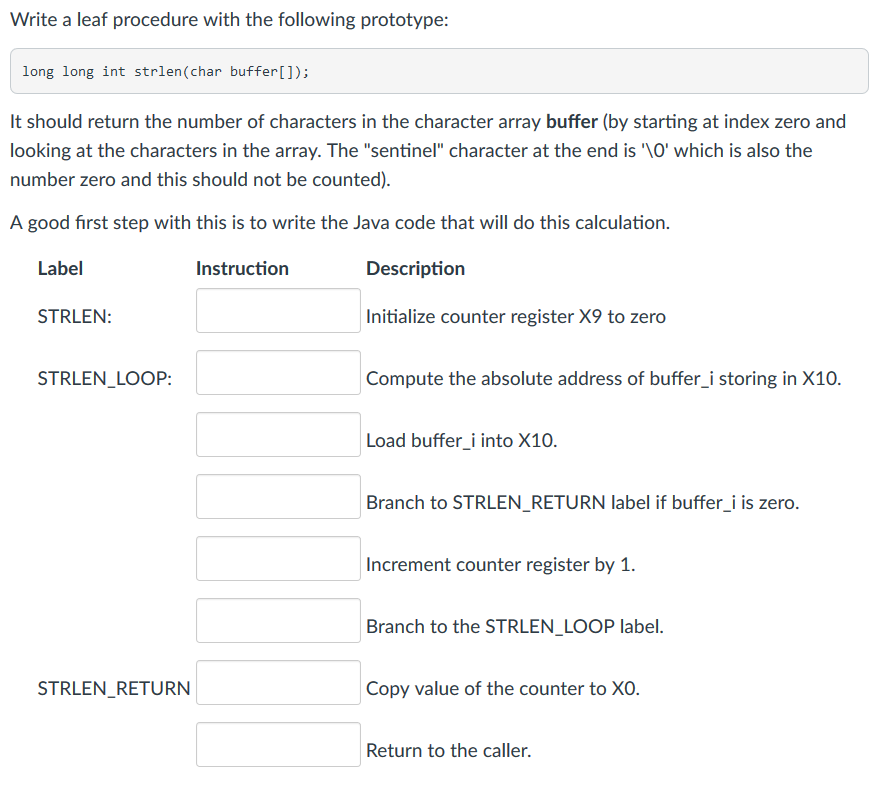Click the input field for initializing X9 counter
Image resolution: width=877 pixels, height=794 pixels.
(278, 310)
